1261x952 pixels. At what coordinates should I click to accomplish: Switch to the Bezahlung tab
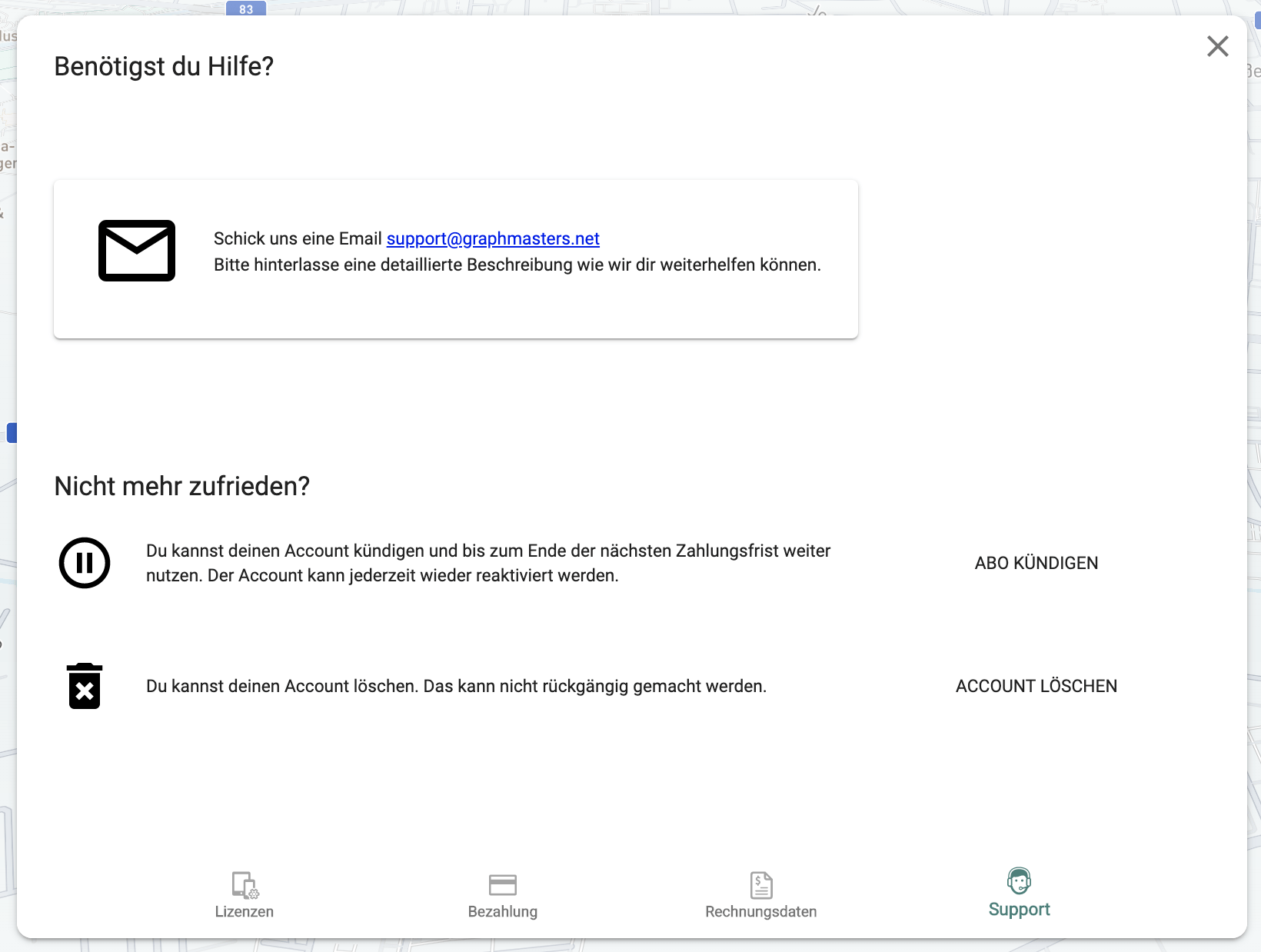tap(503, 895)
